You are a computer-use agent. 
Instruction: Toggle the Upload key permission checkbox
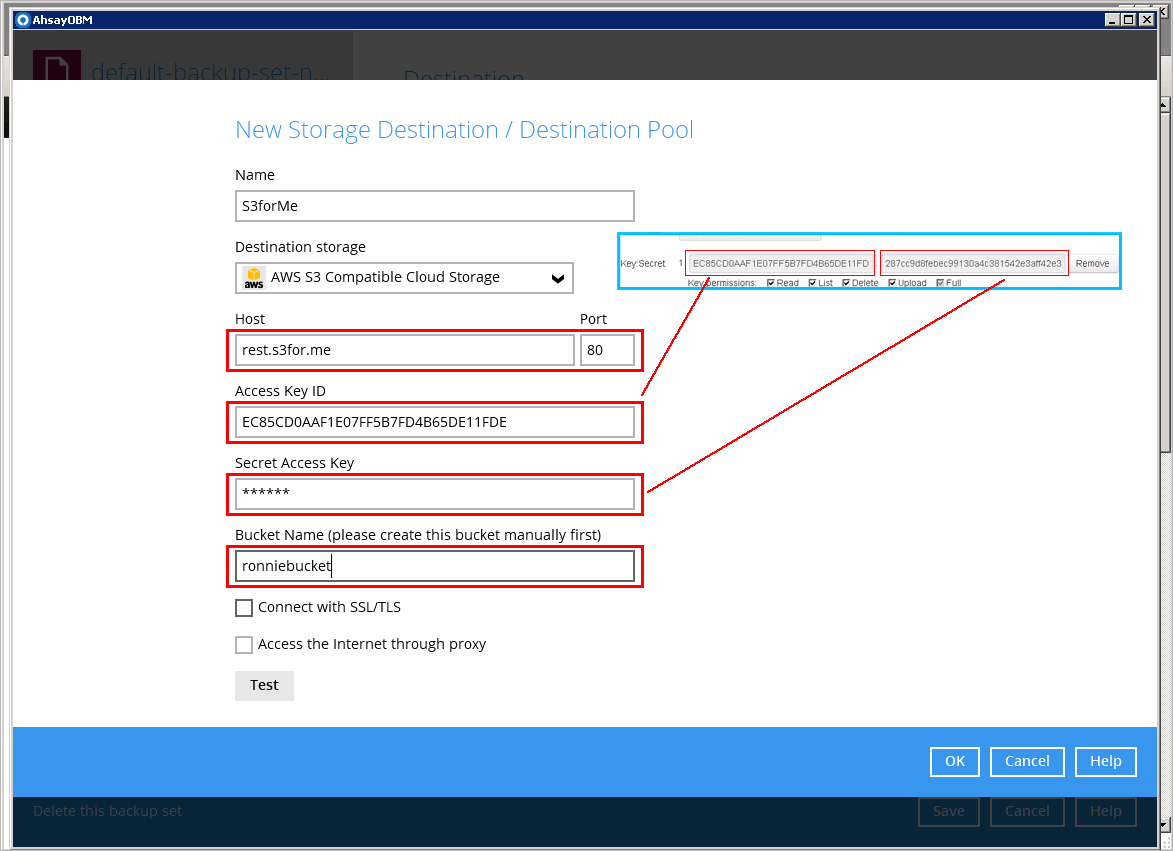[892, 283]
